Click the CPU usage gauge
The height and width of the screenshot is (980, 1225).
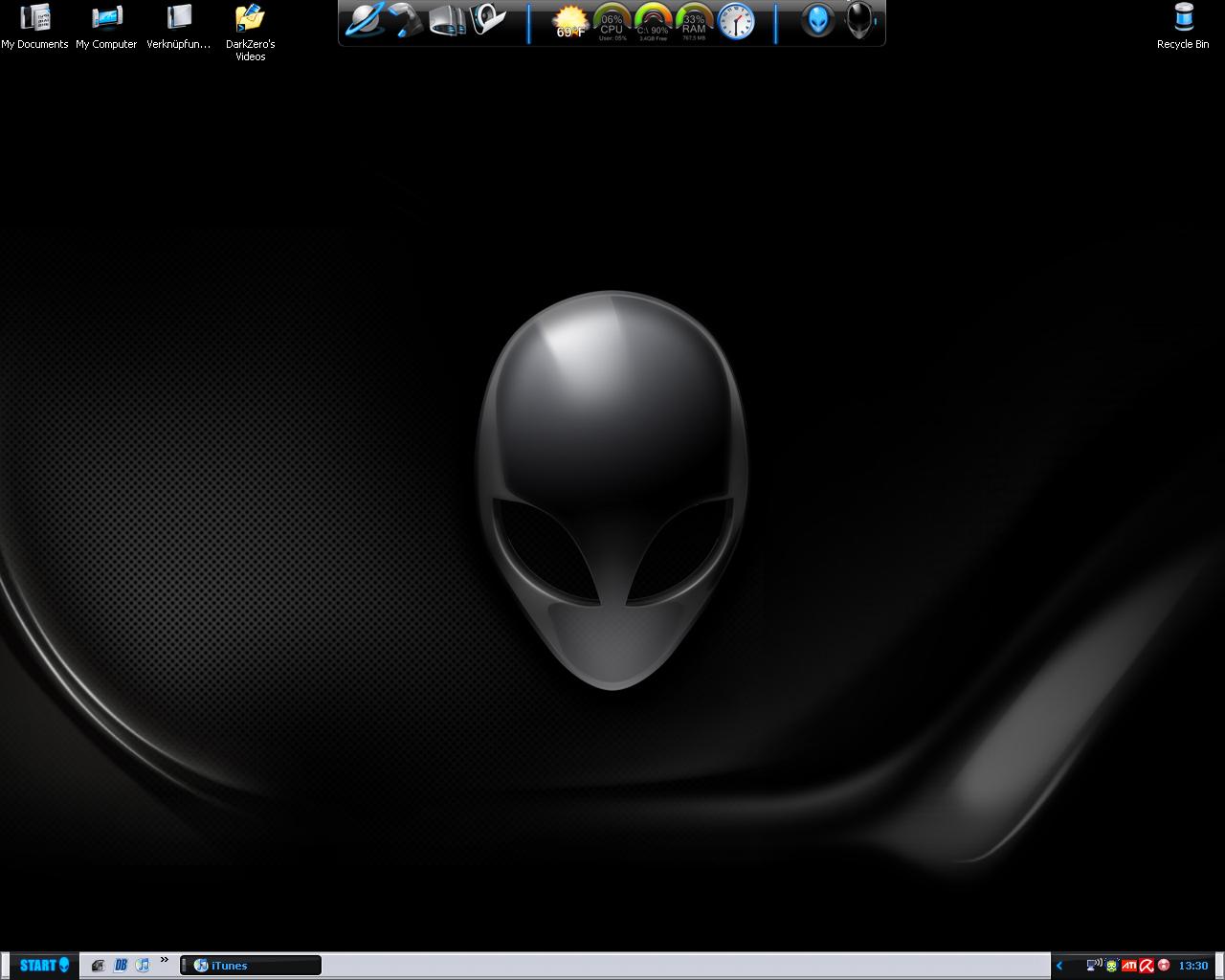[x=612, y=22]
